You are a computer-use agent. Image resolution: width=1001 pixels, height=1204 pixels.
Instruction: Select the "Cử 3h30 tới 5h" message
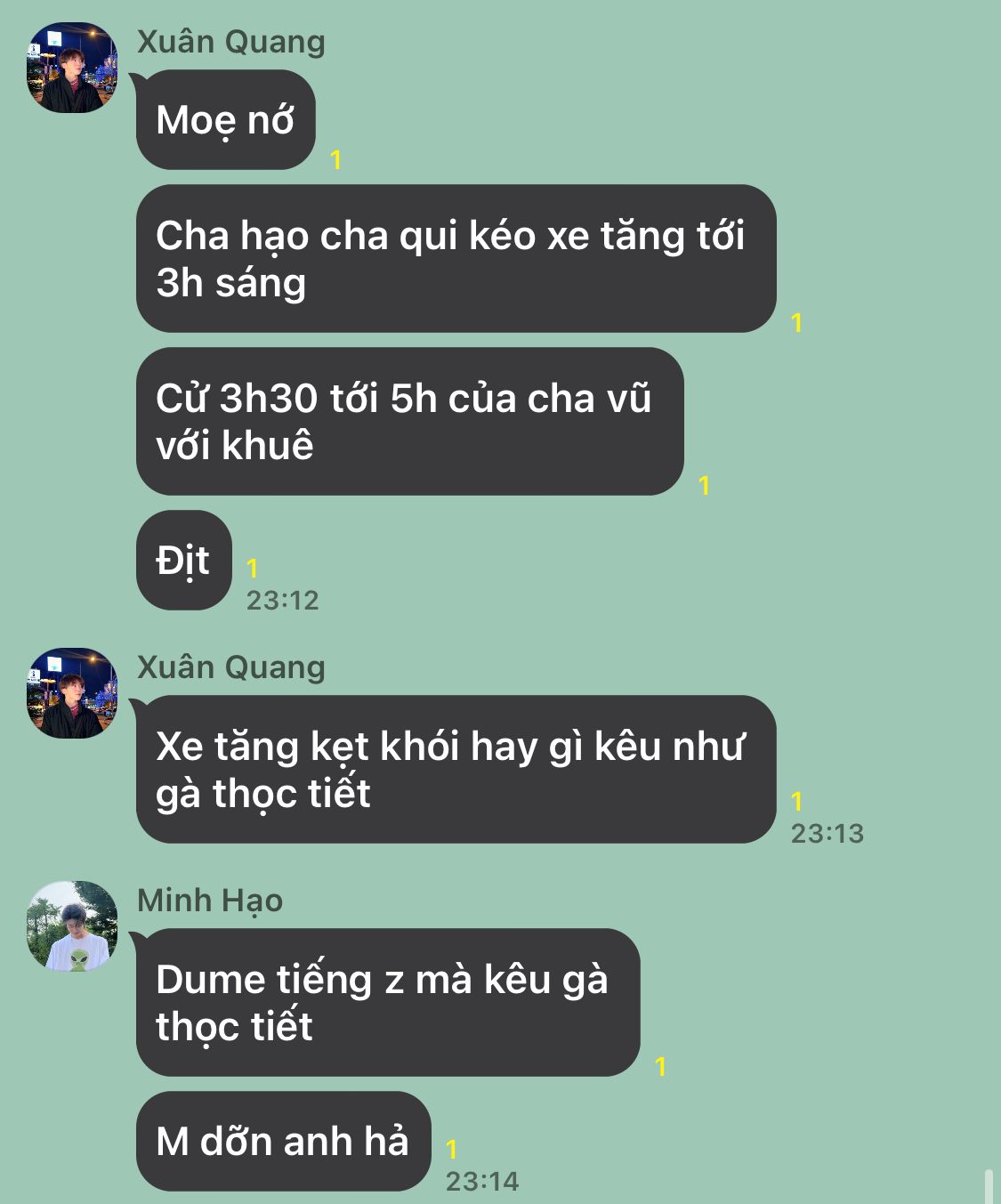tap(410, 422)
